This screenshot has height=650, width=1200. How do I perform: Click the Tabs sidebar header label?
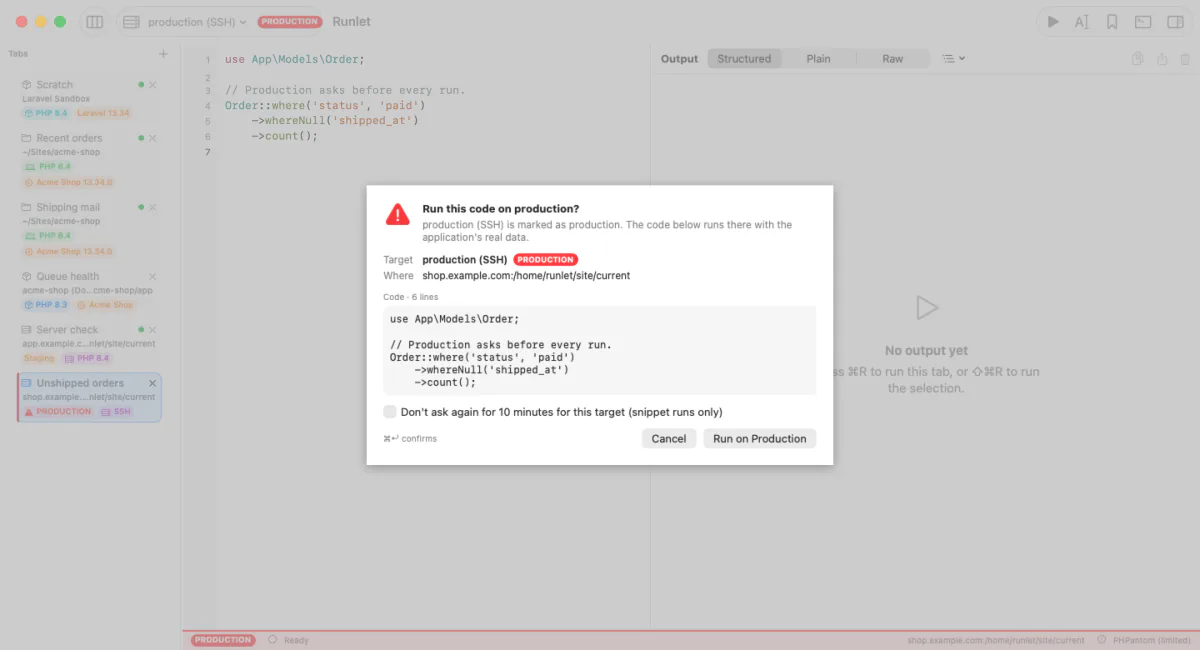coord(18,54)
